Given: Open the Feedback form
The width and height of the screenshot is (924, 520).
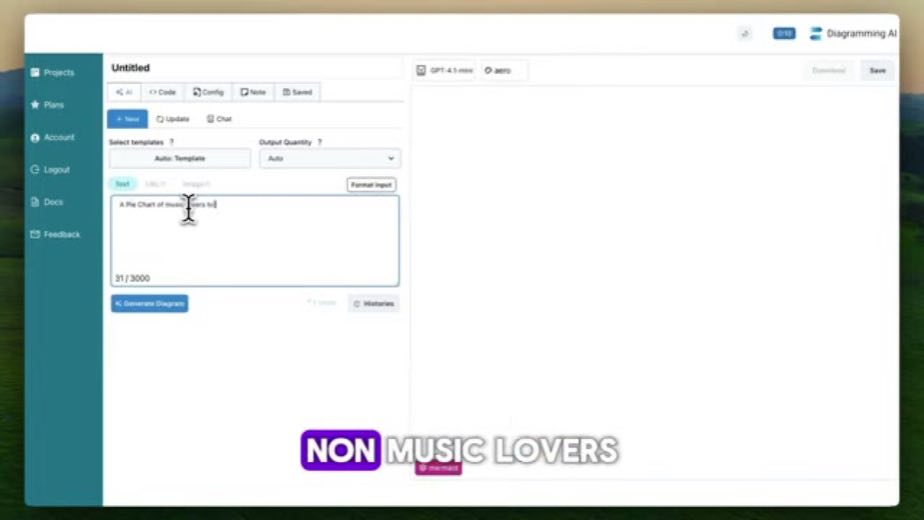Looking at the screenshot, I should [x=55, y=235].
